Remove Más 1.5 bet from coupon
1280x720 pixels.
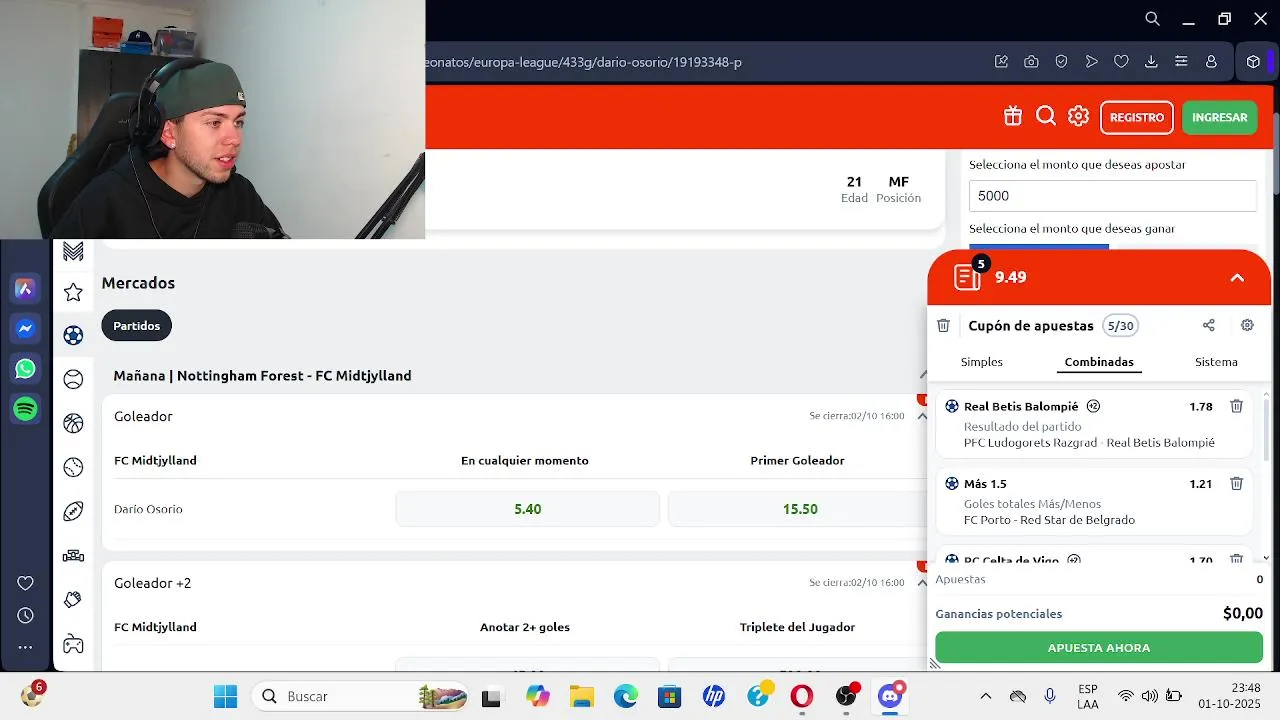(x=1236, y=483)
